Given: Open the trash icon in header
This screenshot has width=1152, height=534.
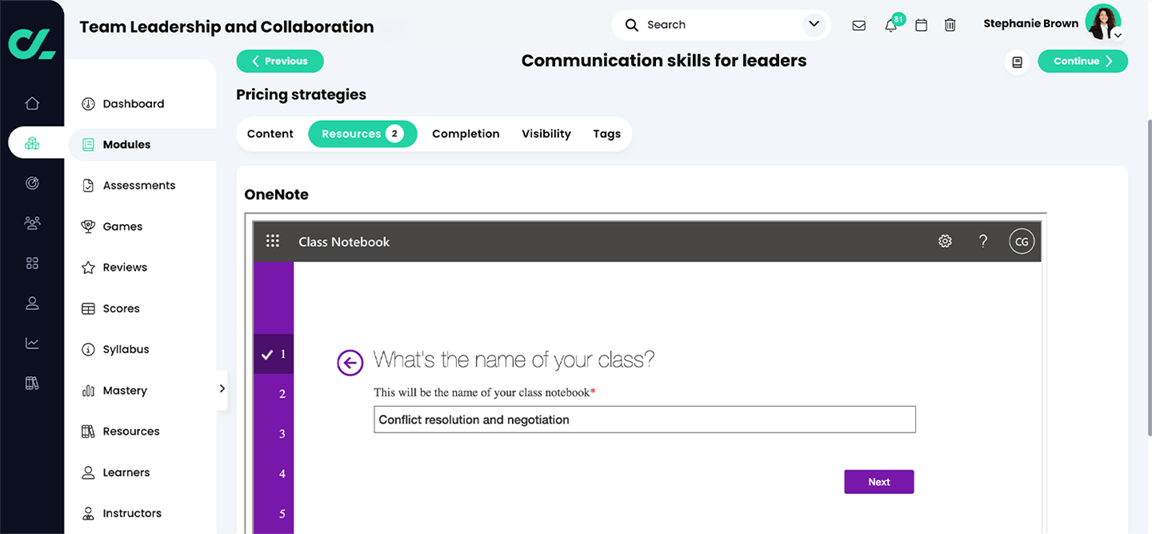Looking at the screenshot, I should click(x=950, y=25).
